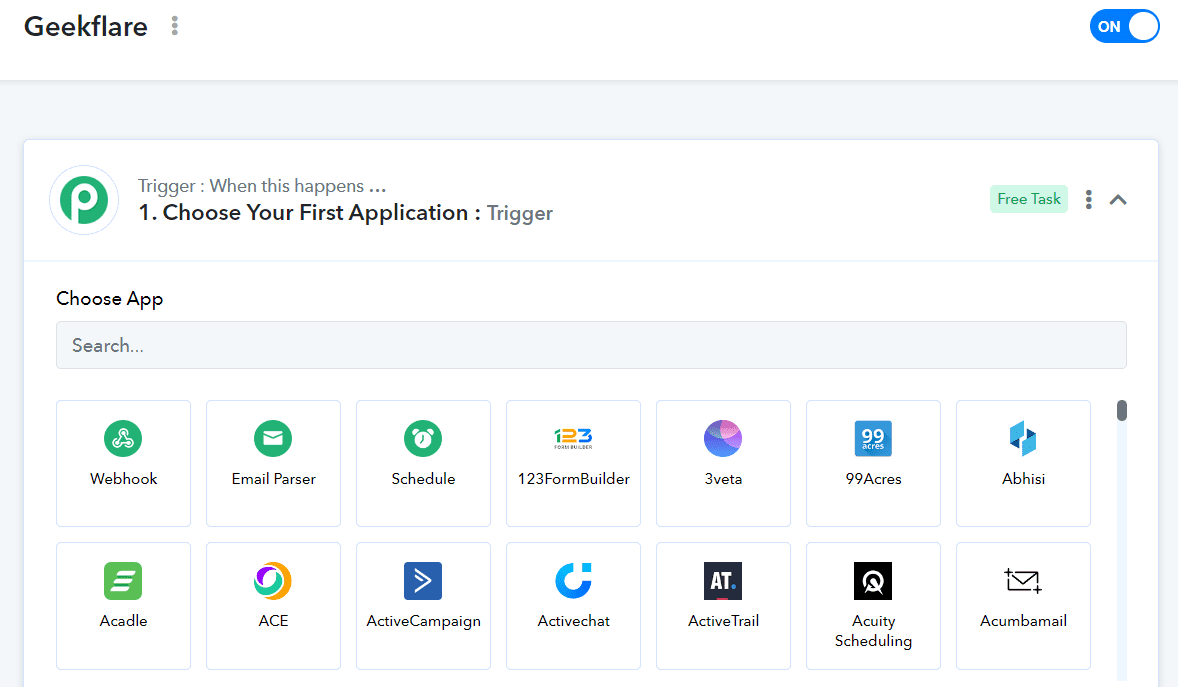Click the 123FormBuilder label text
This screenshot has height=687, width=1178.
(x=573, y=479)
